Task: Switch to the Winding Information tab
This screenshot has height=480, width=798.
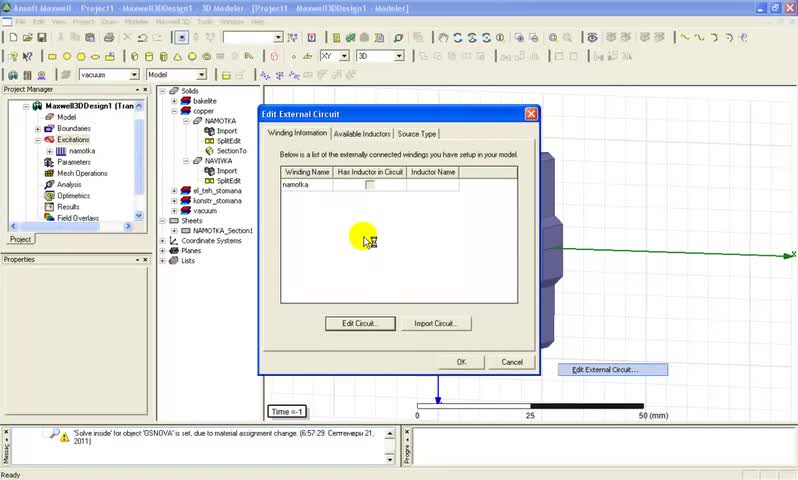Action: [x=297, y=133]
